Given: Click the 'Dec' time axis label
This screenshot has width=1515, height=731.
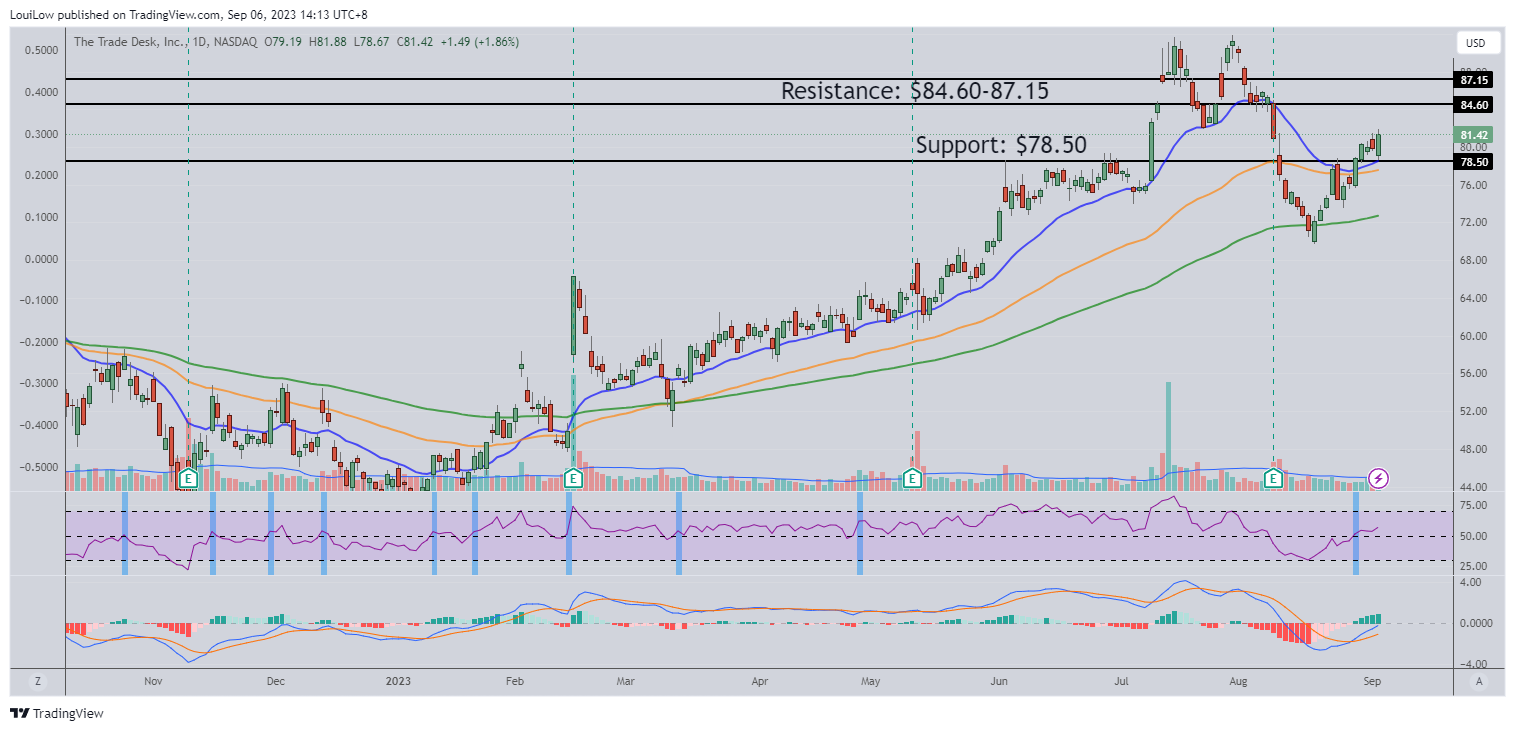Looking at the screenshot, I should [x=276, y=681].
